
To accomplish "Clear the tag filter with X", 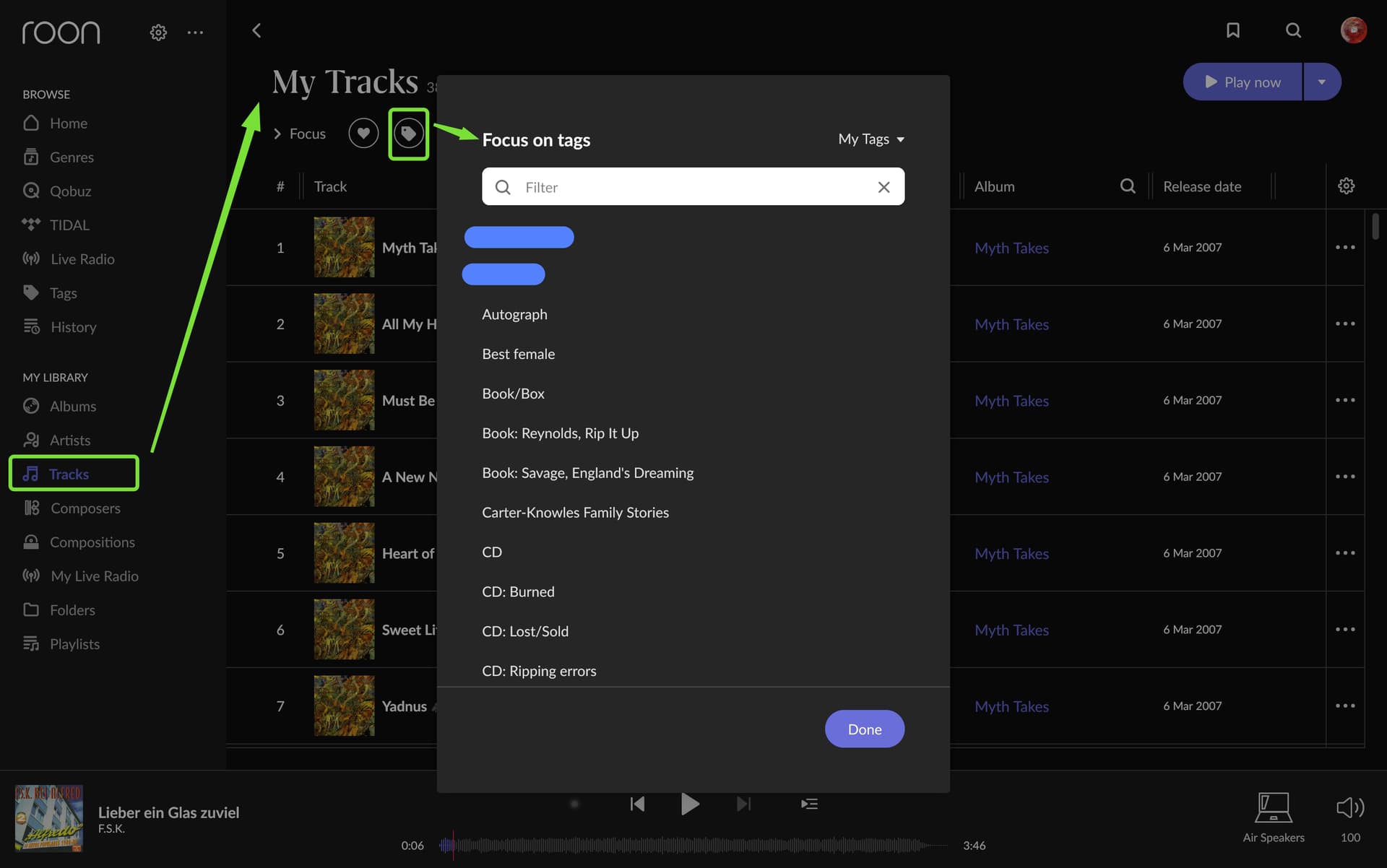I will point(883,187).
